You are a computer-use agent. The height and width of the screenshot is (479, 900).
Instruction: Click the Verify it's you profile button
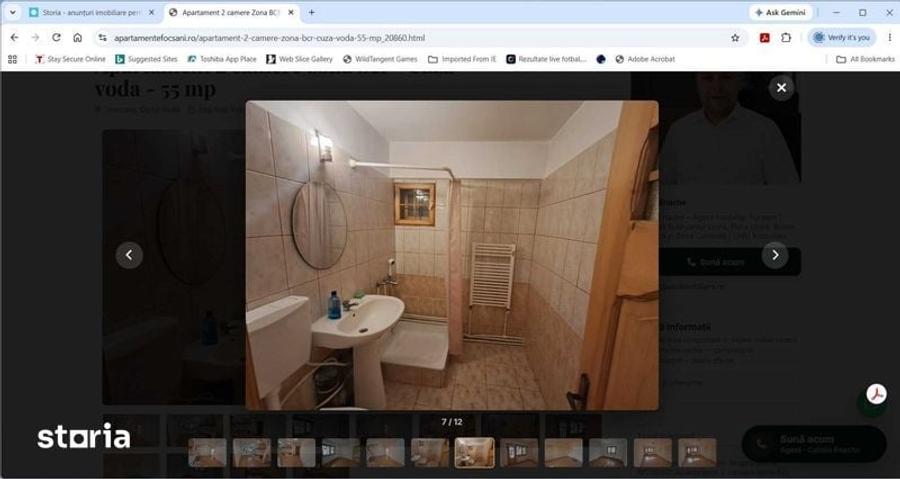[841, 38]
